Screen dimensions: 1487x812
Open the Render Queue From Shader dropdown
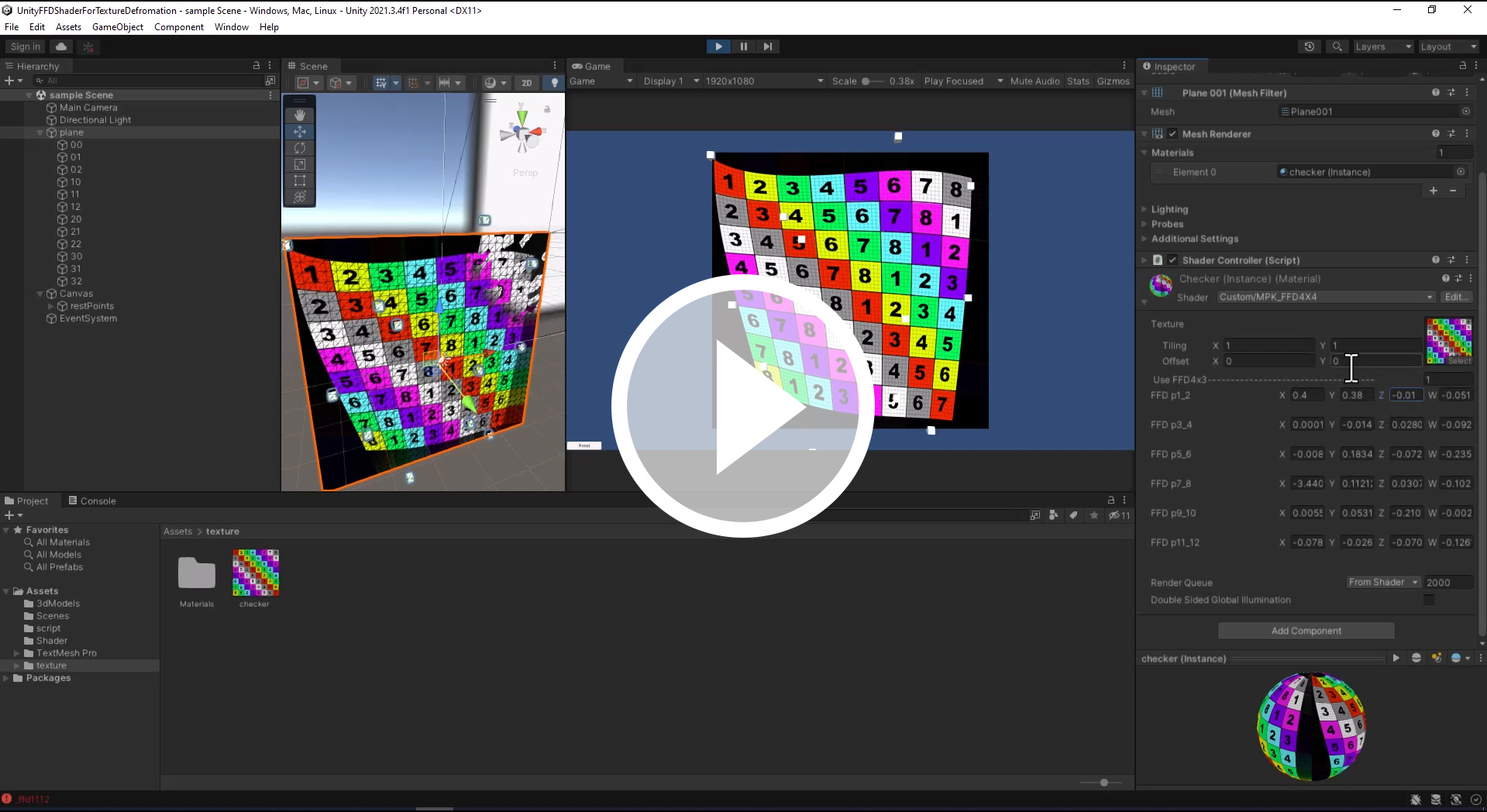tap(1383, 582)
